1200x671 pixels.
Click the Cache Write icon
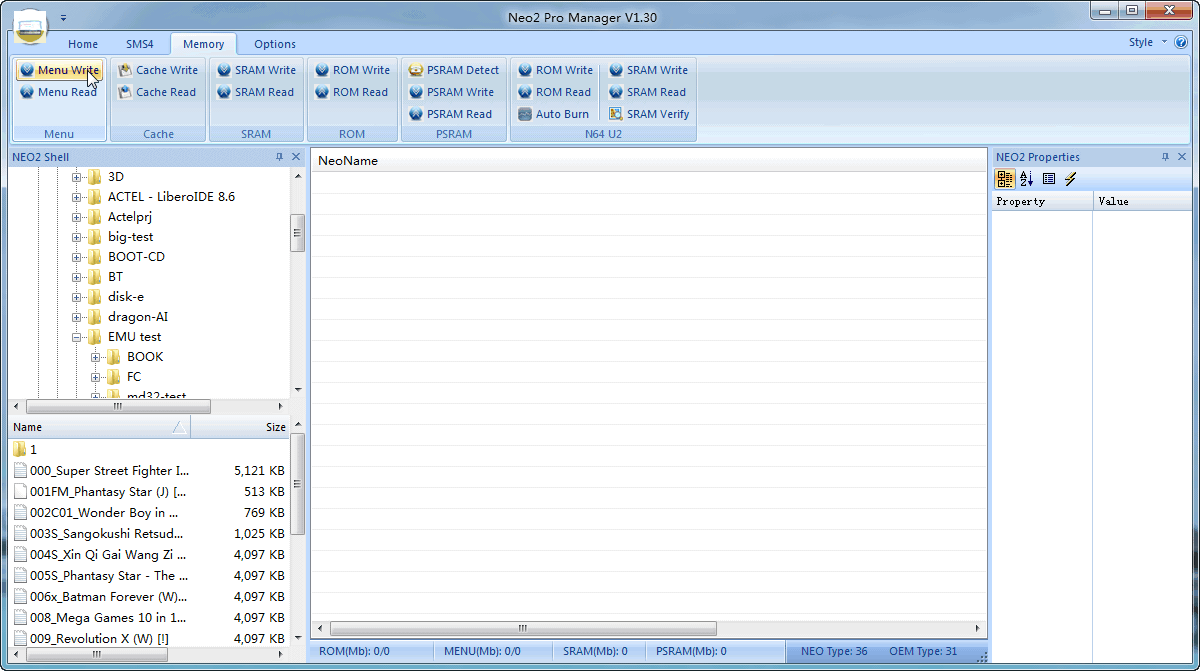(x=126, y=70)
